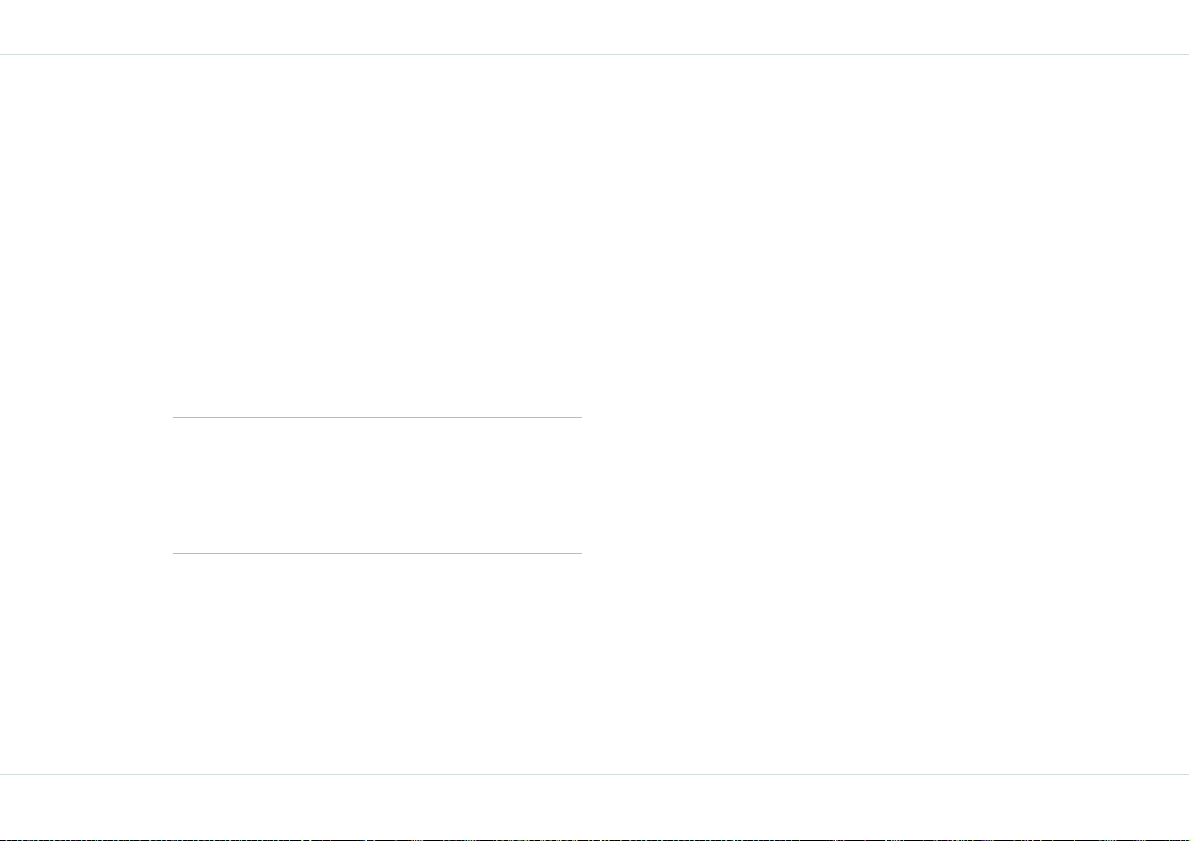
Task: Click the upper gray divider line in content area
Action: pos(377,417)
